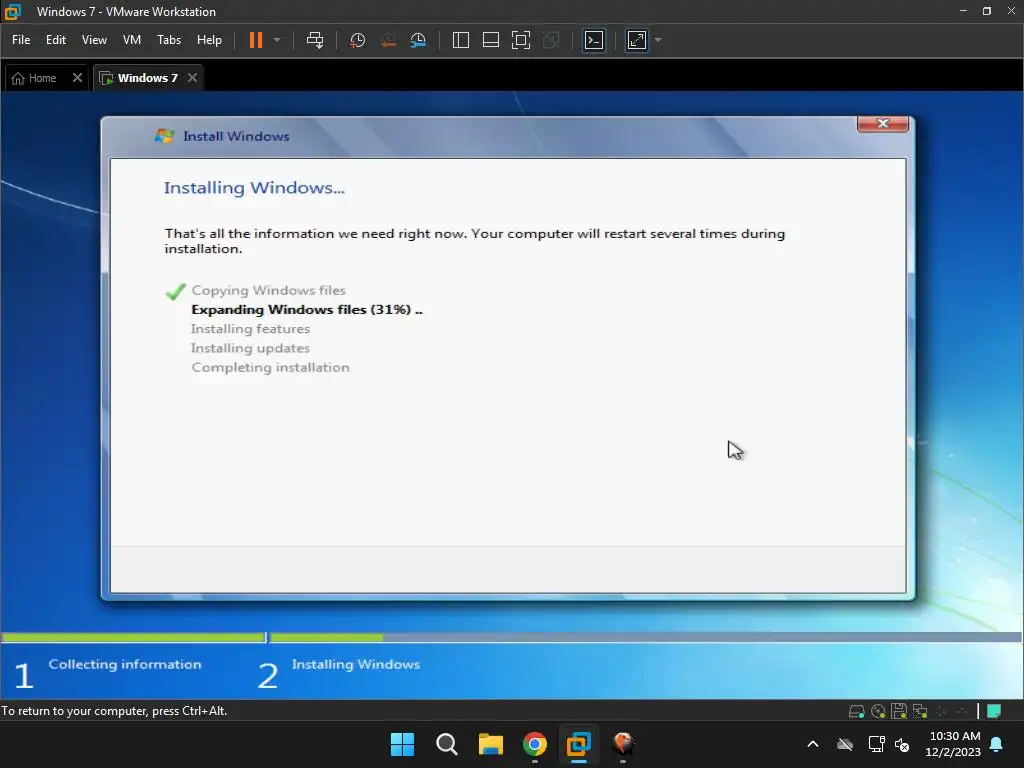1024x768 pixels.
Task: Click the VMware Workstation taskbar icon
Action: click(579, 744)
